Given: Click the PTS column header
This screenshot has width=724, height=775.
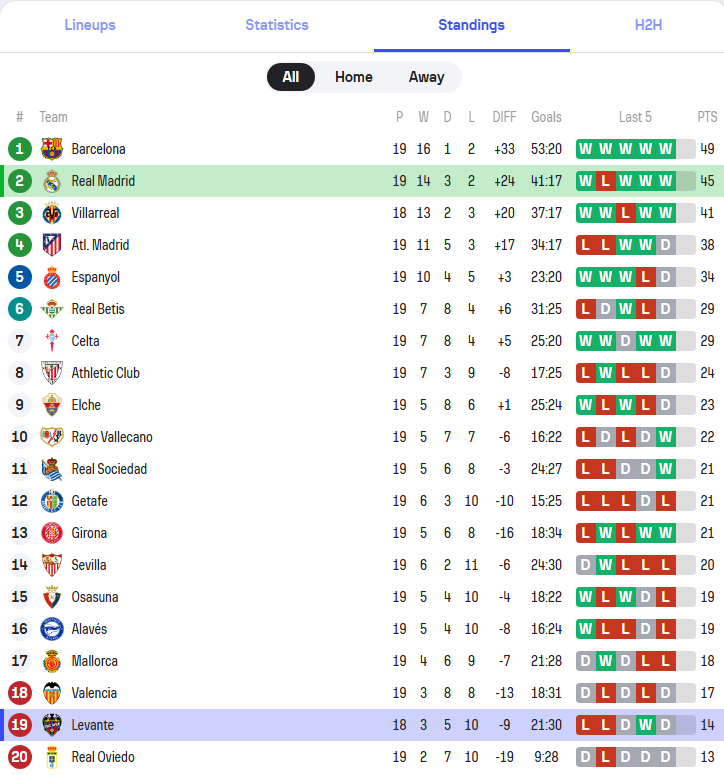Looking at the screenshot, I should [x=707, y=117].
